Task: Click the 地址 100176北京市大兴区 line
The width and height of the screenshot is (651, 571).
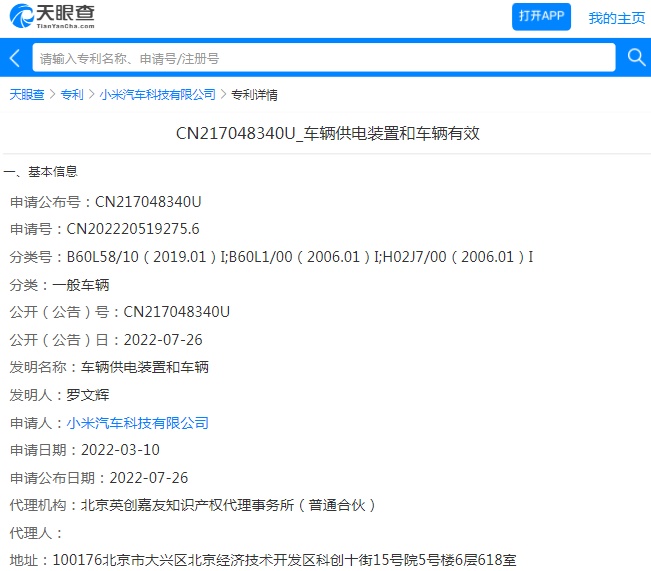Action: [263, 560]
